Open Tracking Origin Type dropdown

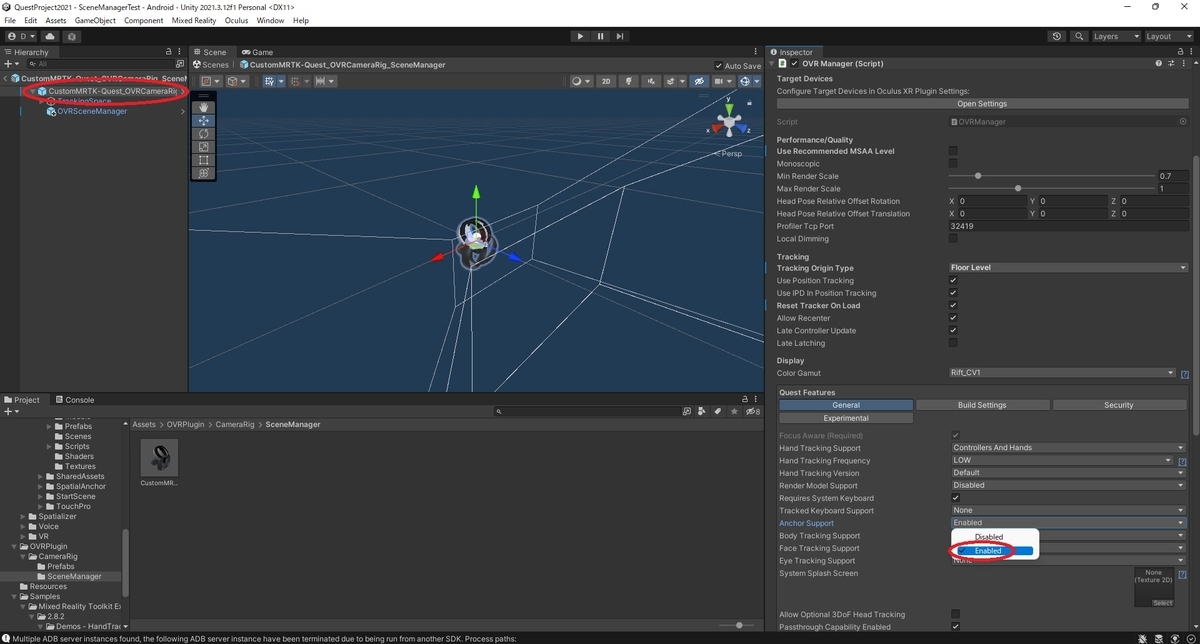[1067, 268]
